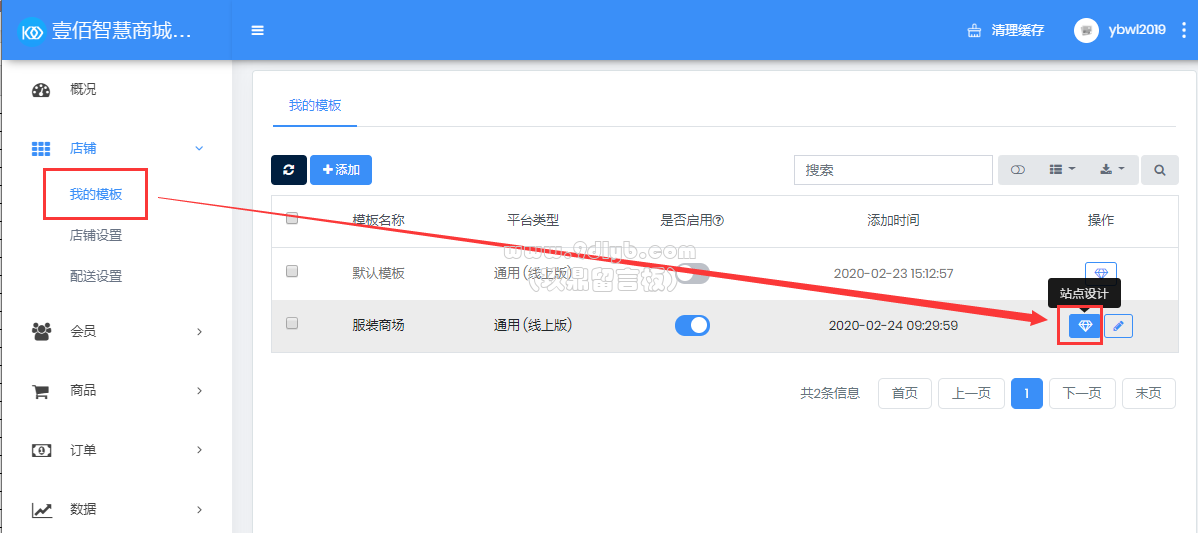Expand the 商品 sidebar menu
The height and width of the screenshot is (533, 1198).
coord(118,391)
